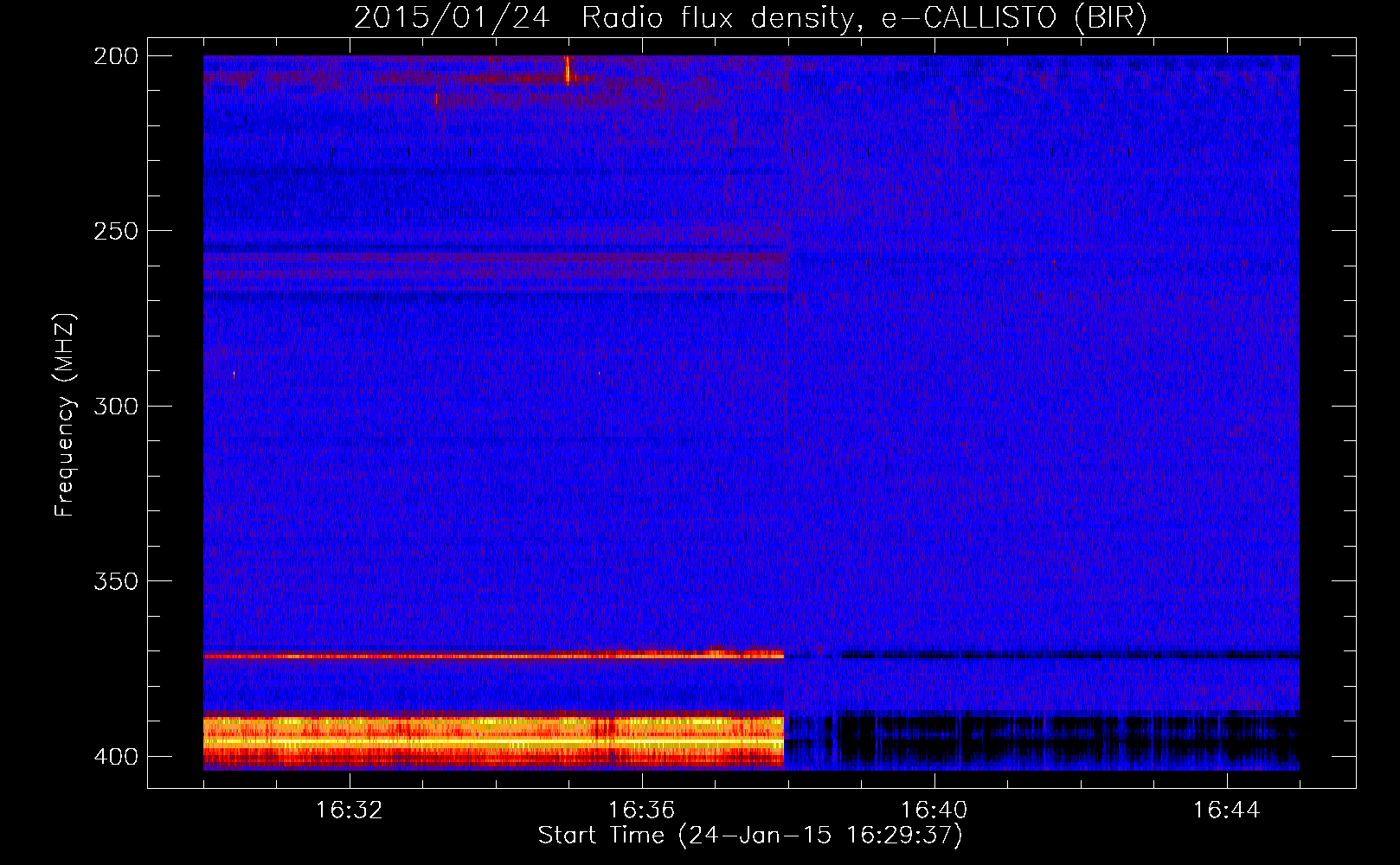
Task: Click the 300 frequency tick label
Action: pyautogui.click(x=116, y=406)
